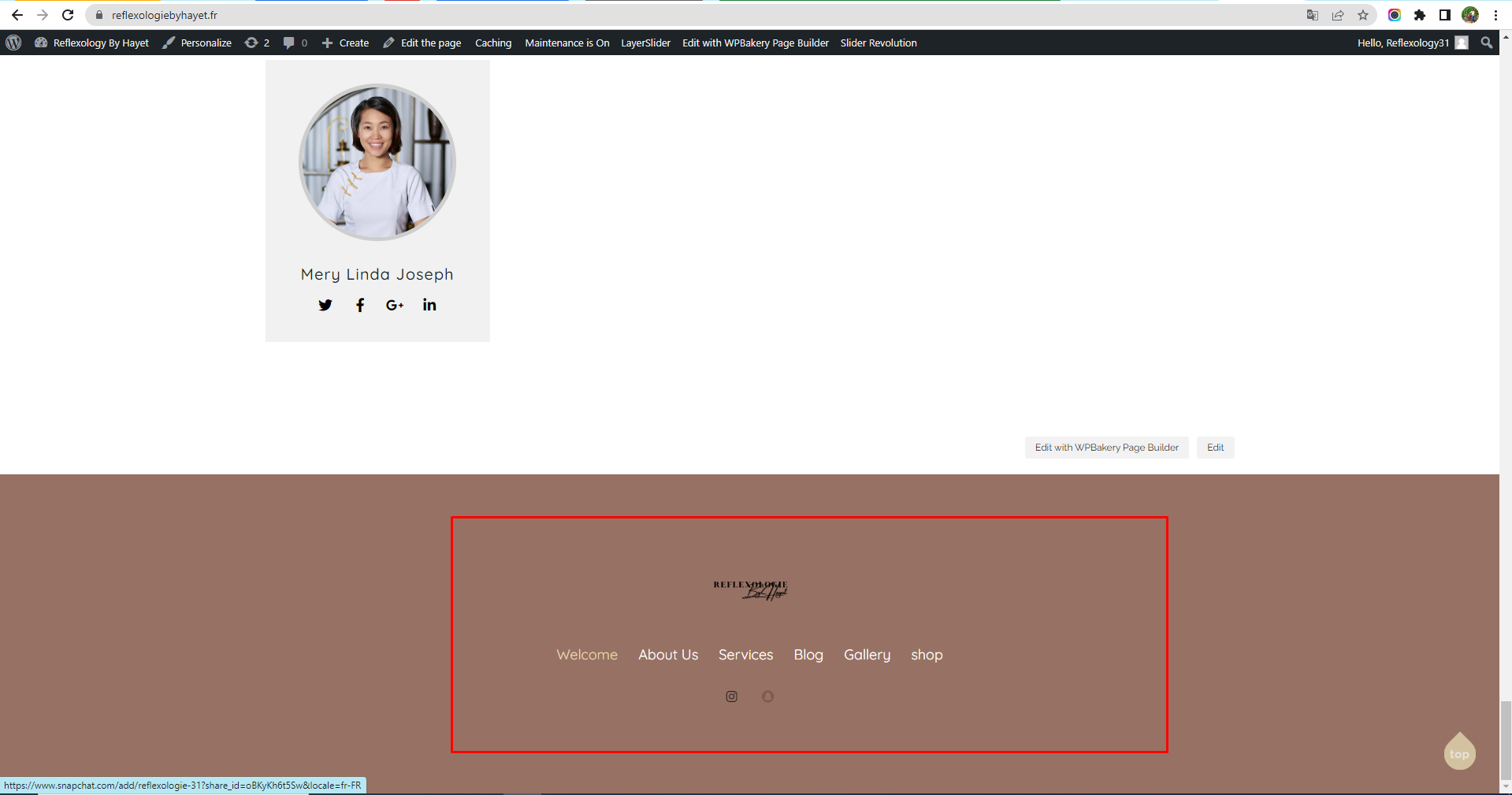Screen dimensions: 1512x795
Task: Click Edit with WPBakery Page Builder in admin bar
Action: (756, 43)
